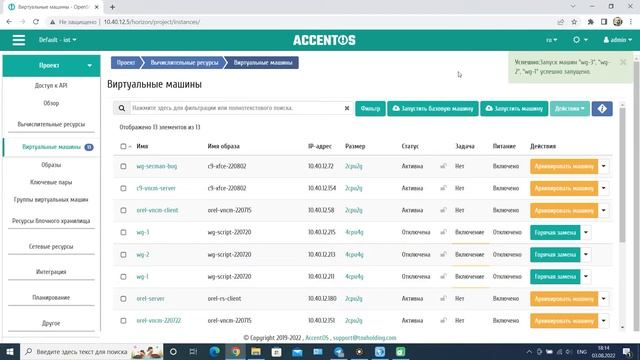The image size is (640, 360).
Task: Click the lock icon in orel-server row
Action: (443, 298)
